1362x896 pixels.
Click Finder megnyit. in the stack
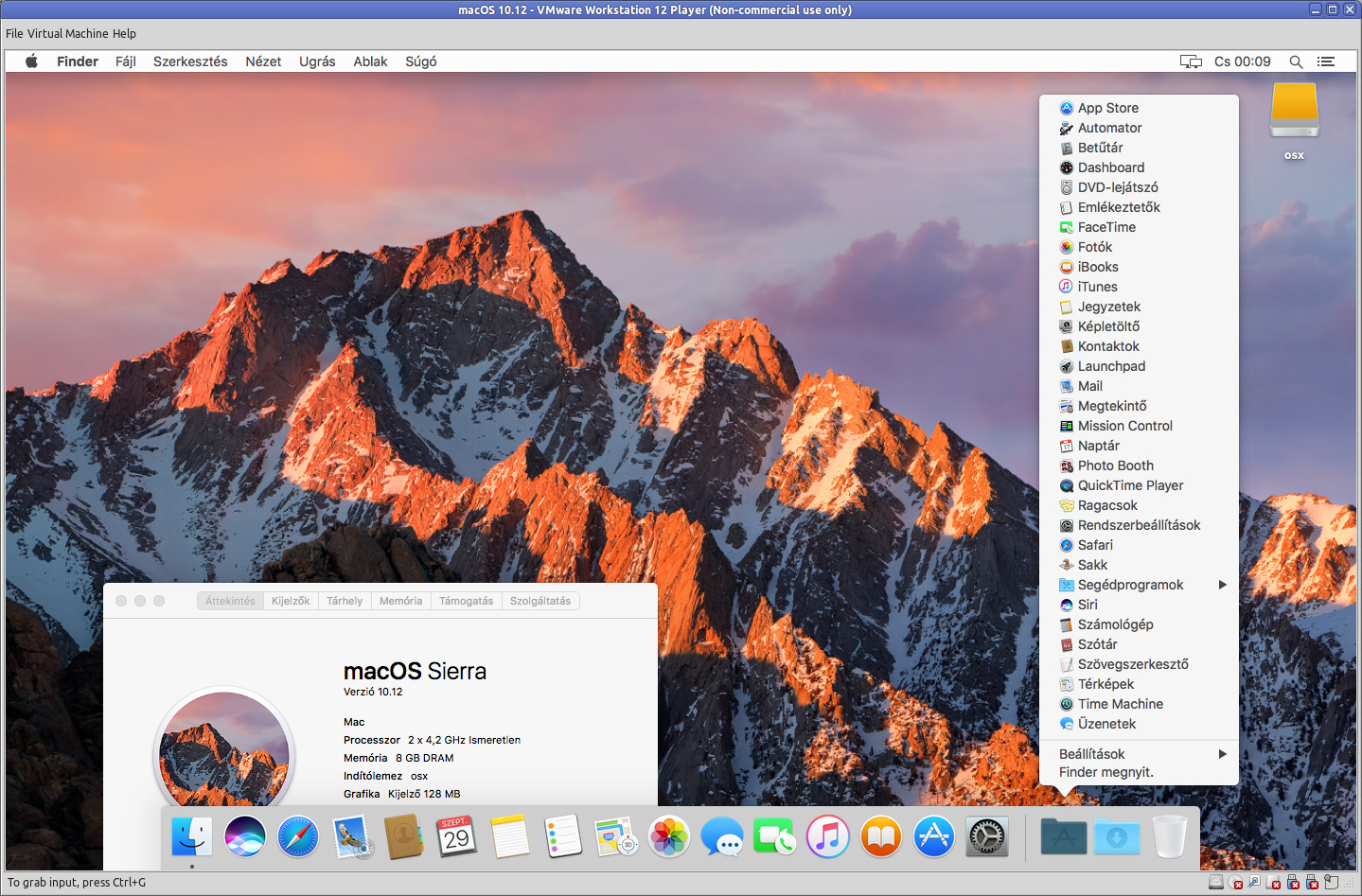[1139, 772]
